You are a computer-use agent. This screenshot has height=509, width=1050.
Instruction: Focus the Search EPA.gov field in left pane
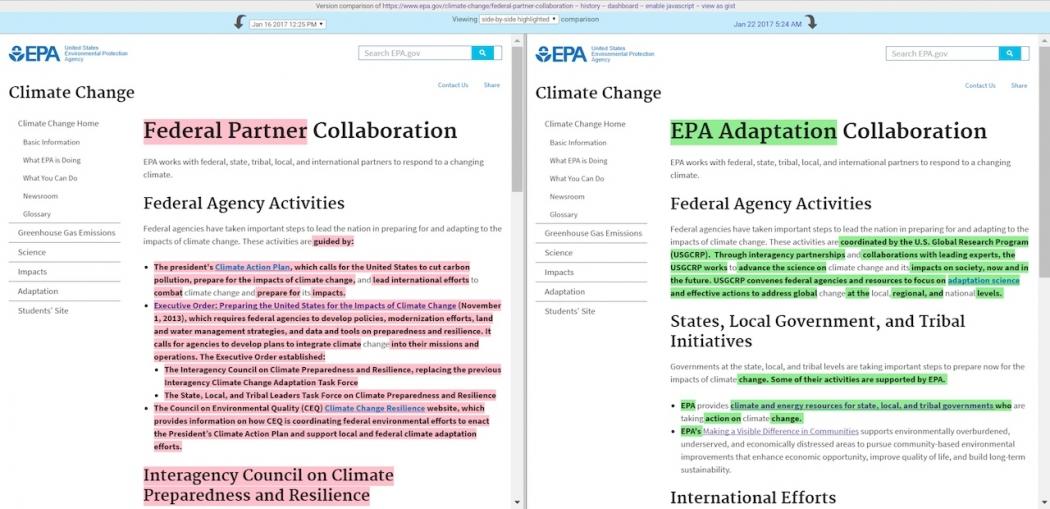(x=415, y=53)
